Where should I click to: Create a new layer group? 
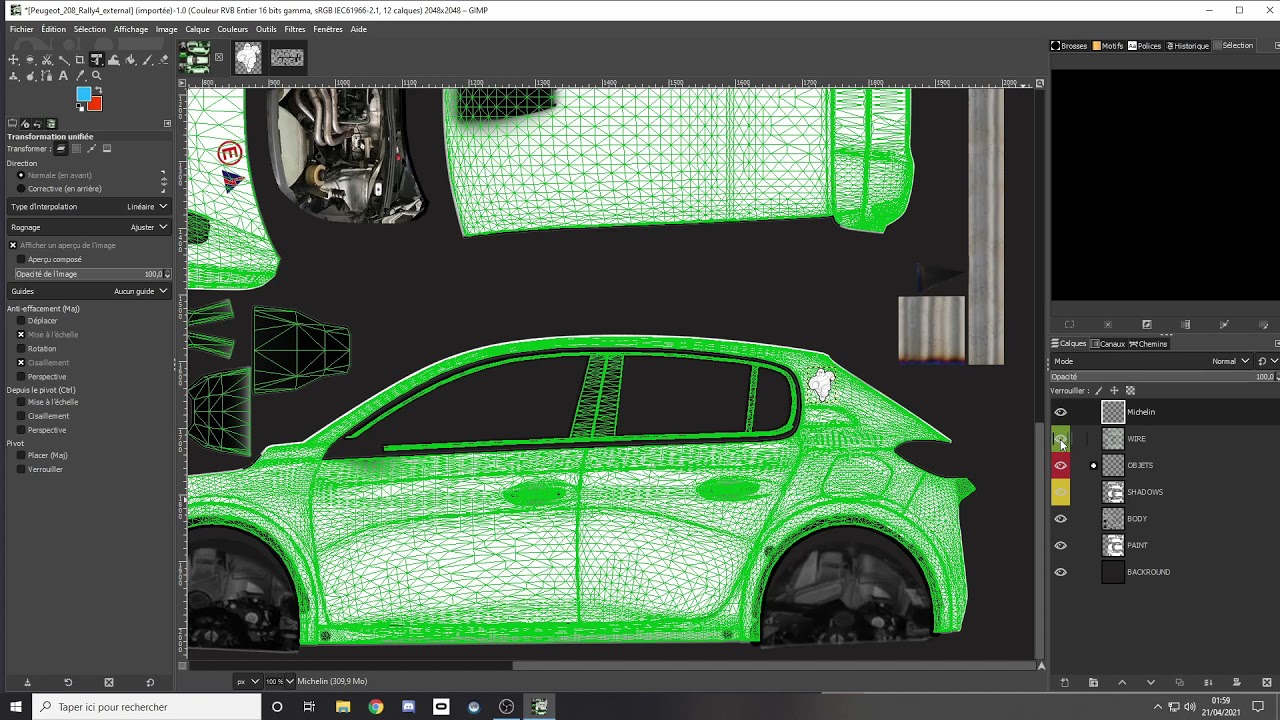1093,683
